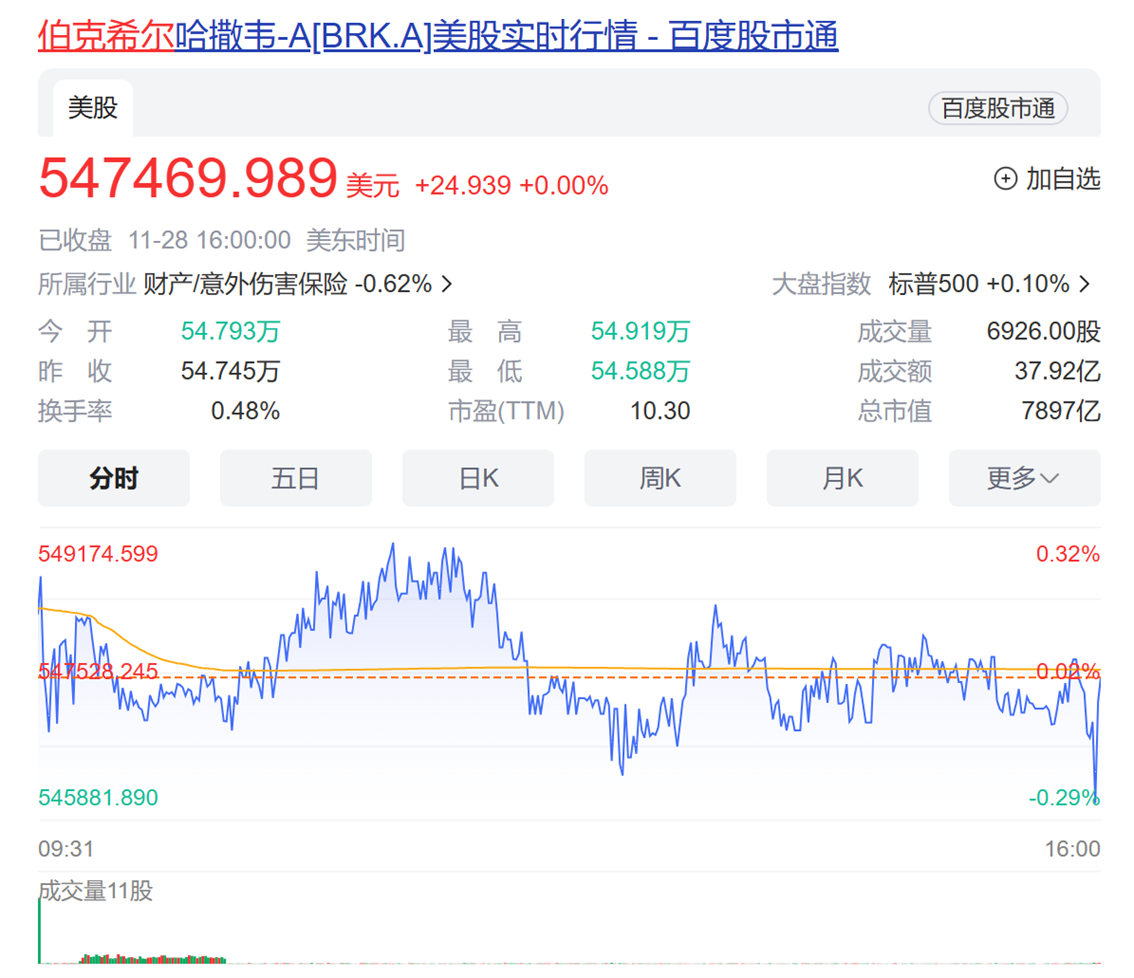Open industry 财产/意外伤害保险 chevron

click(448, 284)
